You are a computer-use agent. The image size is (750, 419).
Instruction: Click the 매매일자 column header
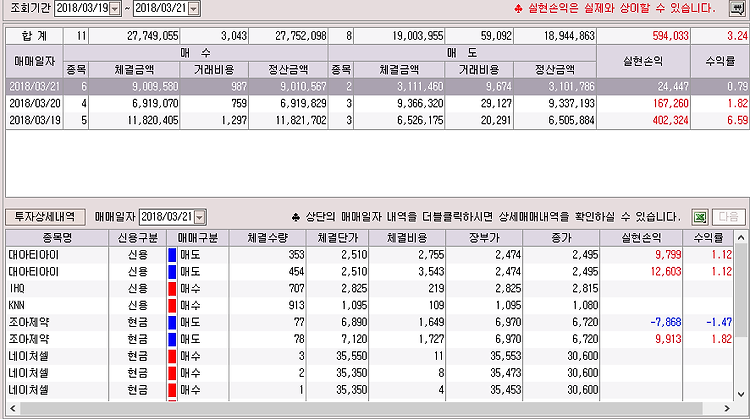[x=34, y=61]
